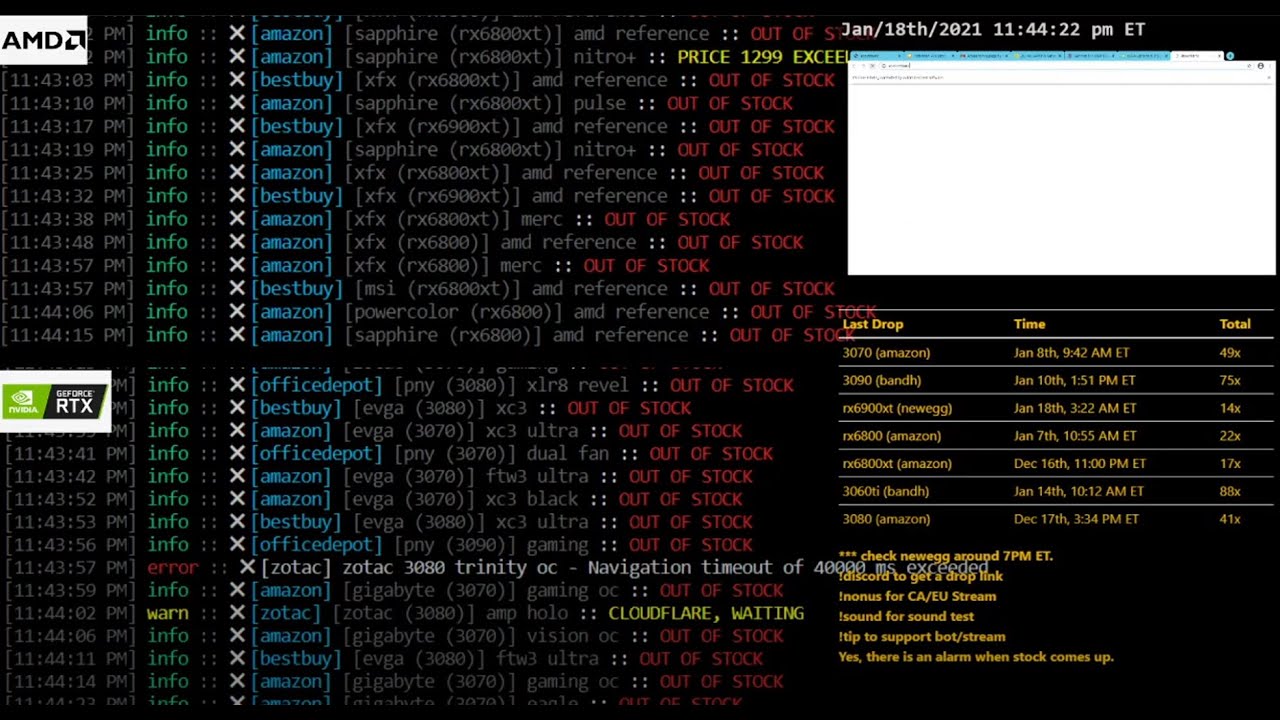Click the [officedepot] tag on the pny 3090 gaming row
Image resolution: width=1280 pixels, height=720 pixels.
click(316, 545)
